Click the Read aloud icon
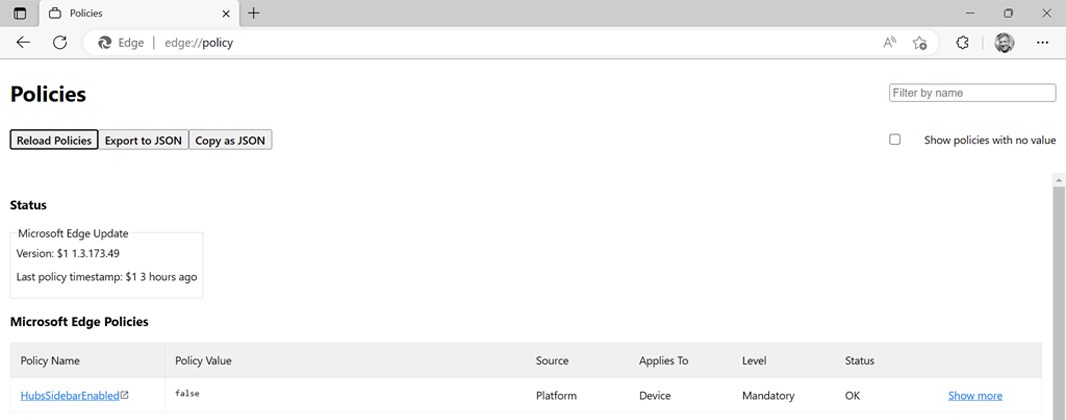This screenshot has height=420, width=1066. click(x=889, y=43)
